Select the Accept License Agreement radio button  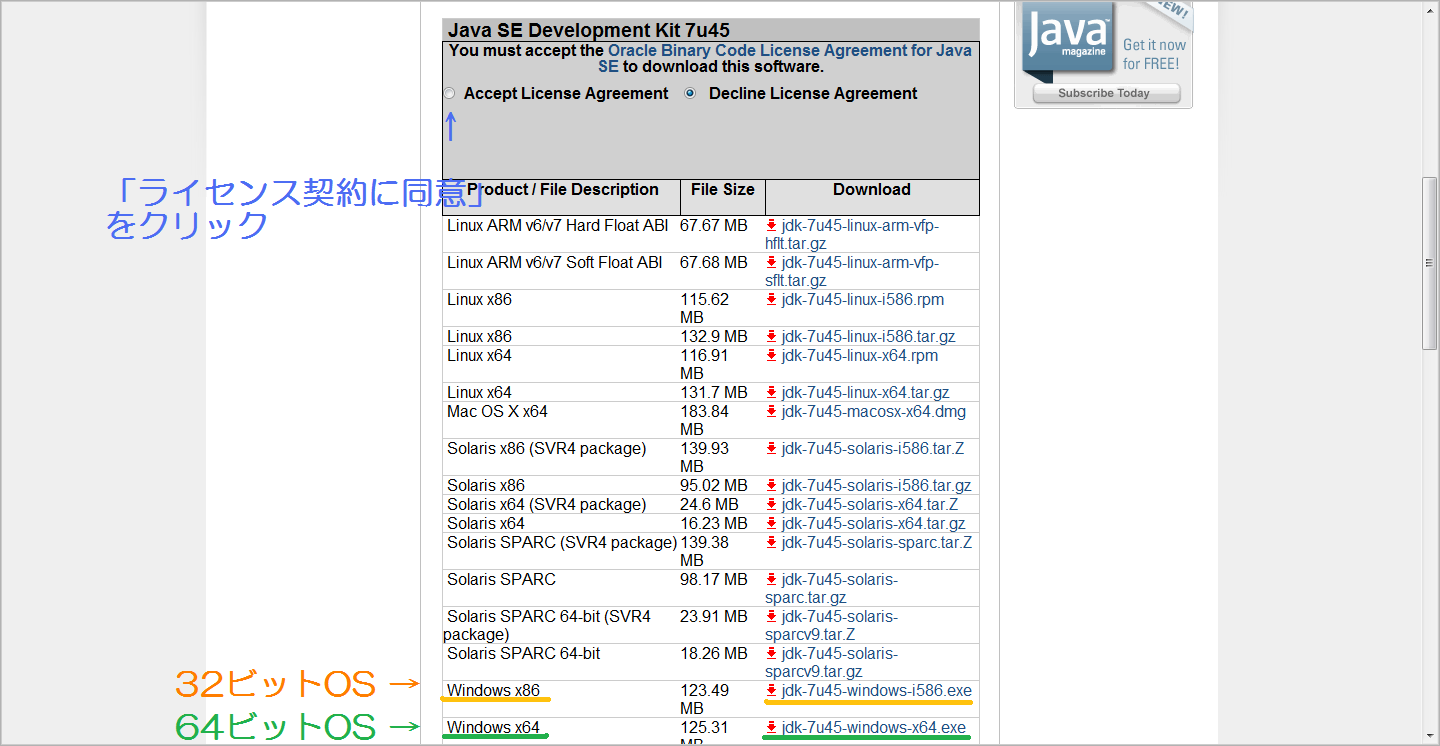tap(450, 93)
